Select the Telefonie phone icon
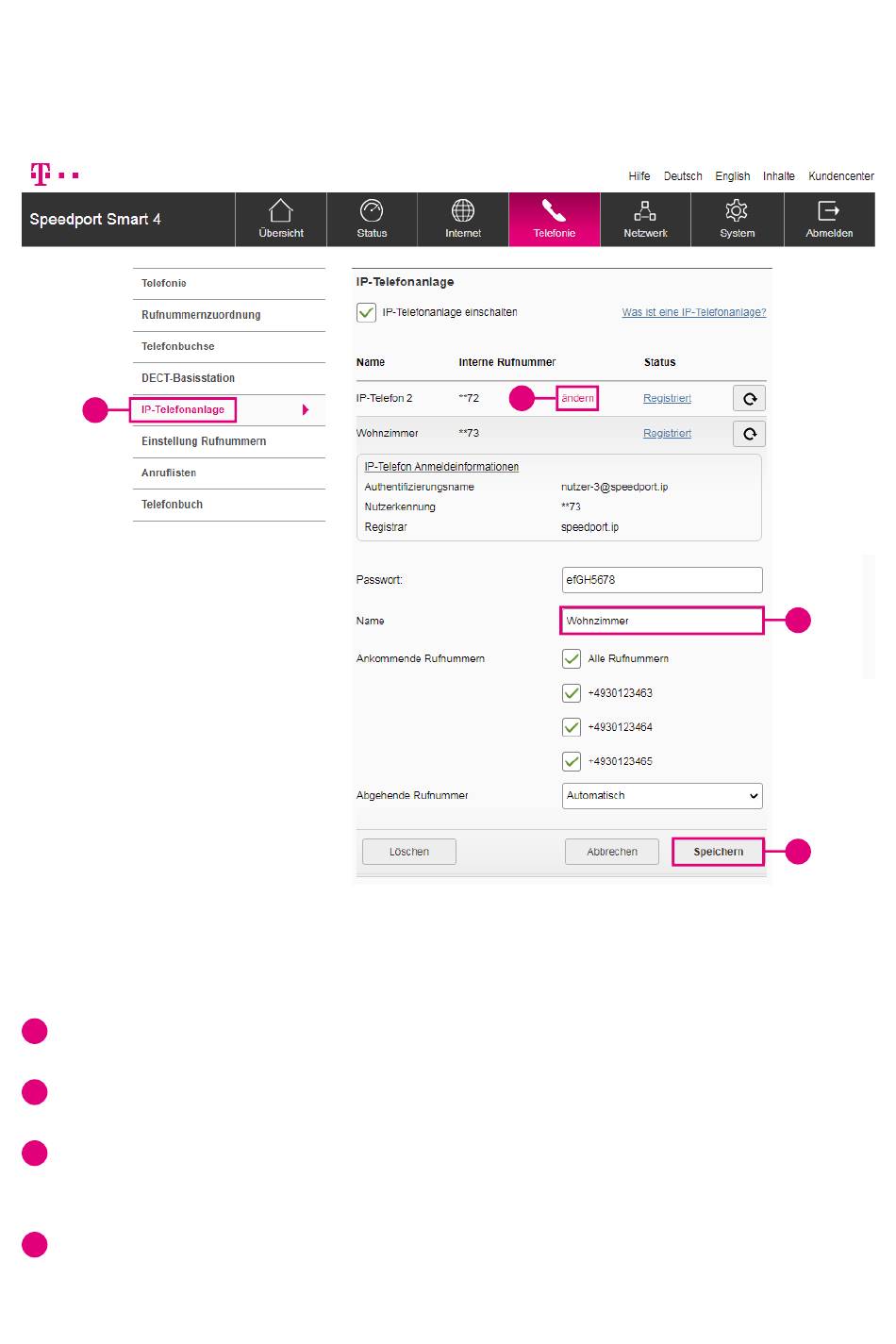 coord(555,210)
